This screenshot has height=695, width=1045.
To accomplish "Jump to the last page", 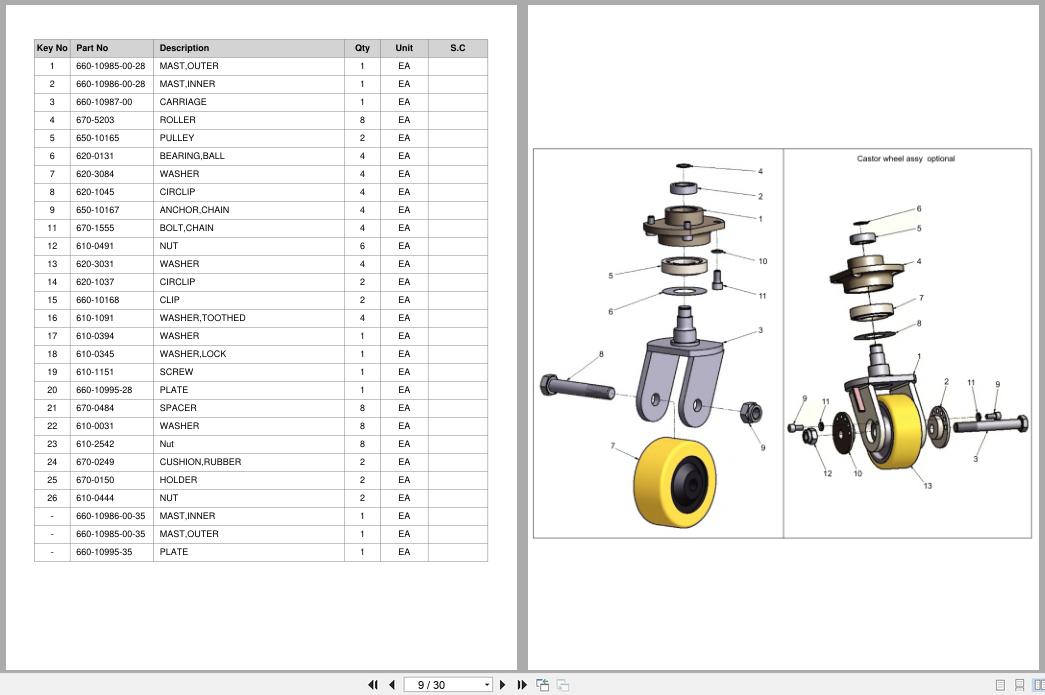I will [522, 684].
